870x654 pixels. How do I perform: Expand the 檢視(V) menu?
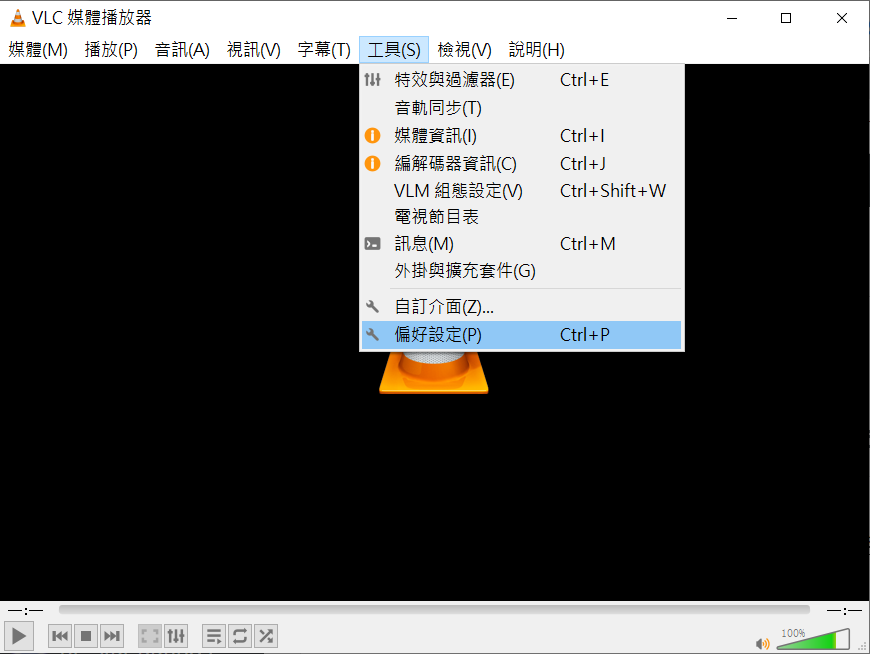click(x=464, y=50)
